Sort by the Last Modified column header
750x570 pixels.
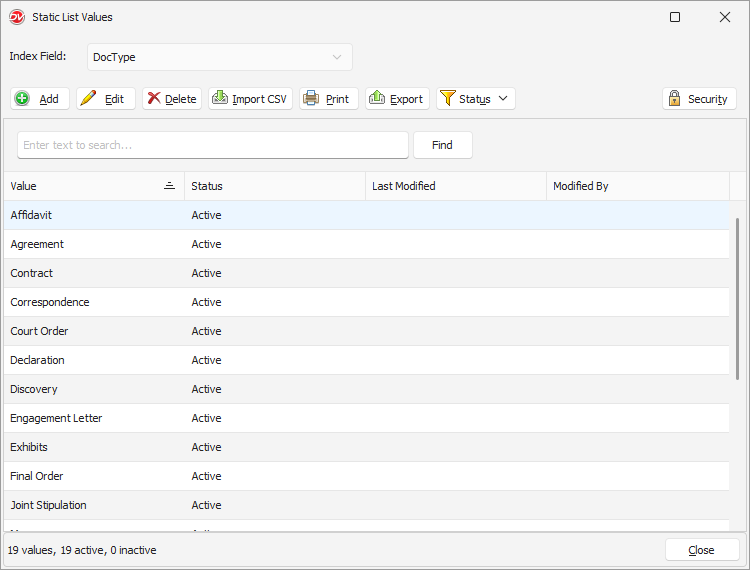[x=456, y=186]
